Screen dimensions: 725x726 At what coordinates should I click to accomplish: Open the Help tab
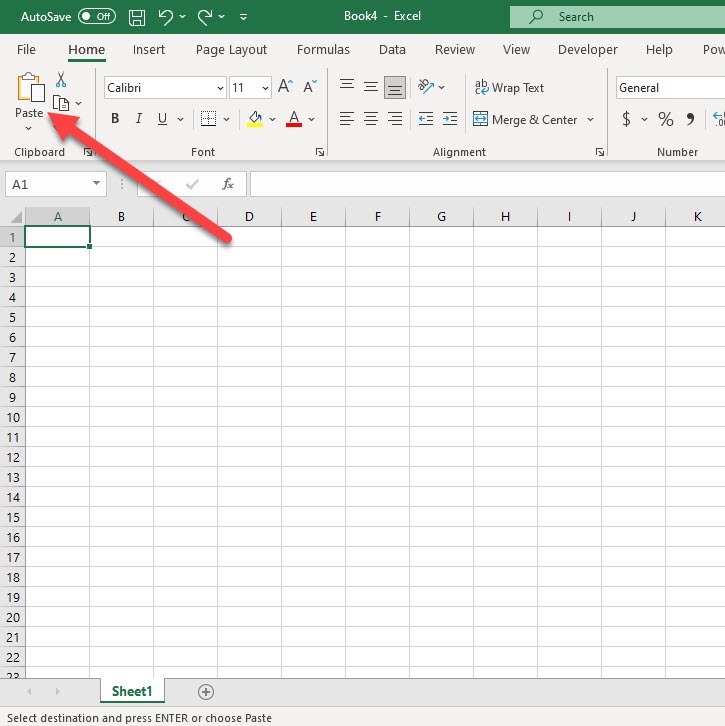pos(659,50)
